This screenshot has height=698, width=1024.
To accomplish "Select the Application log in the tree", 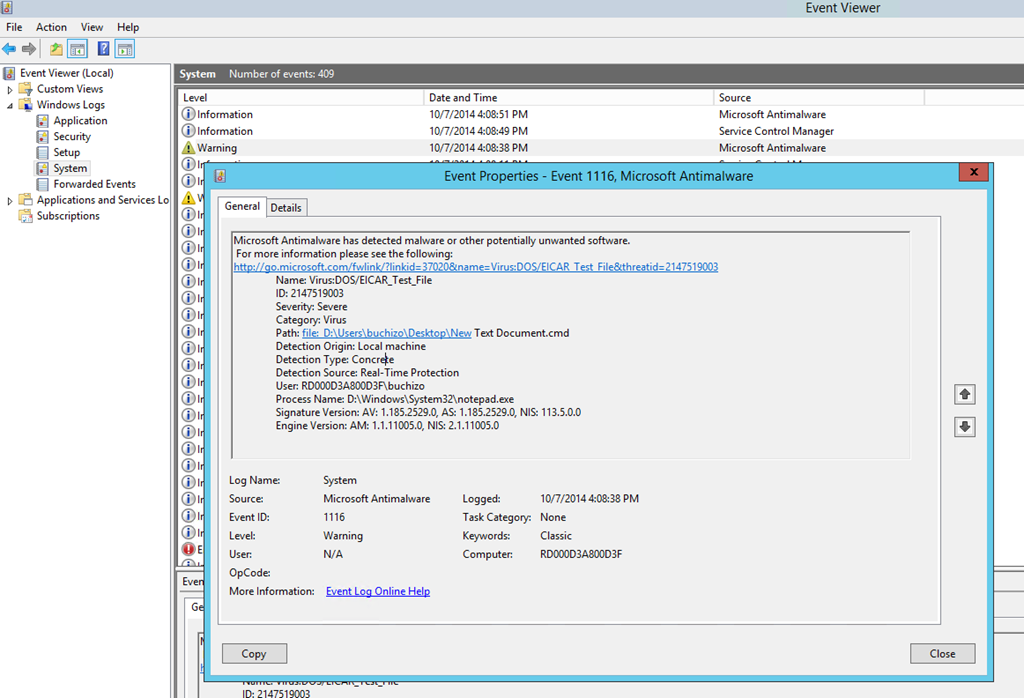I will click(x=80, y=121).
